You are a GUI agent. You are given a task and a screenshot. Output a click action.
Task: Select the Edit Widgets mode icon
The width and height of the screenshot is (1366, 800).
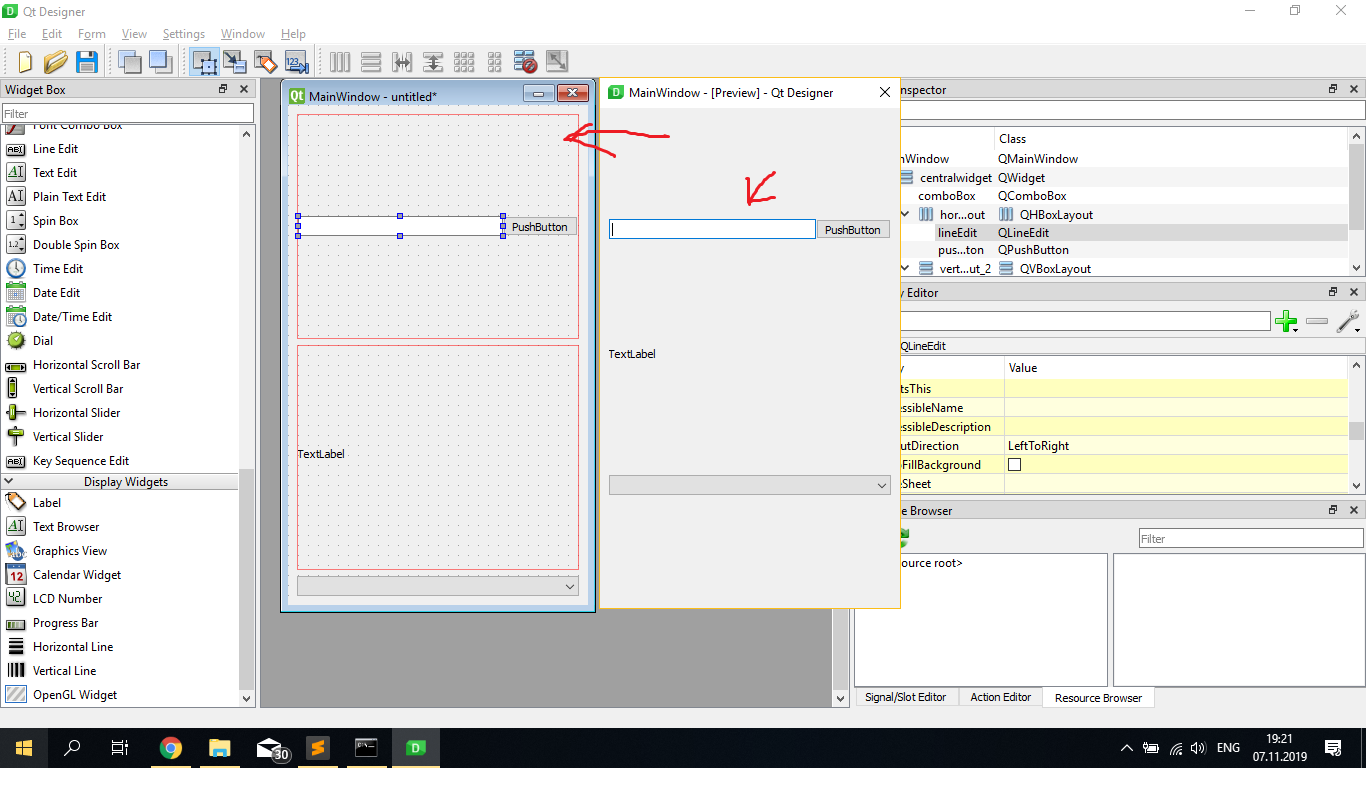click(x=204, y=62)
